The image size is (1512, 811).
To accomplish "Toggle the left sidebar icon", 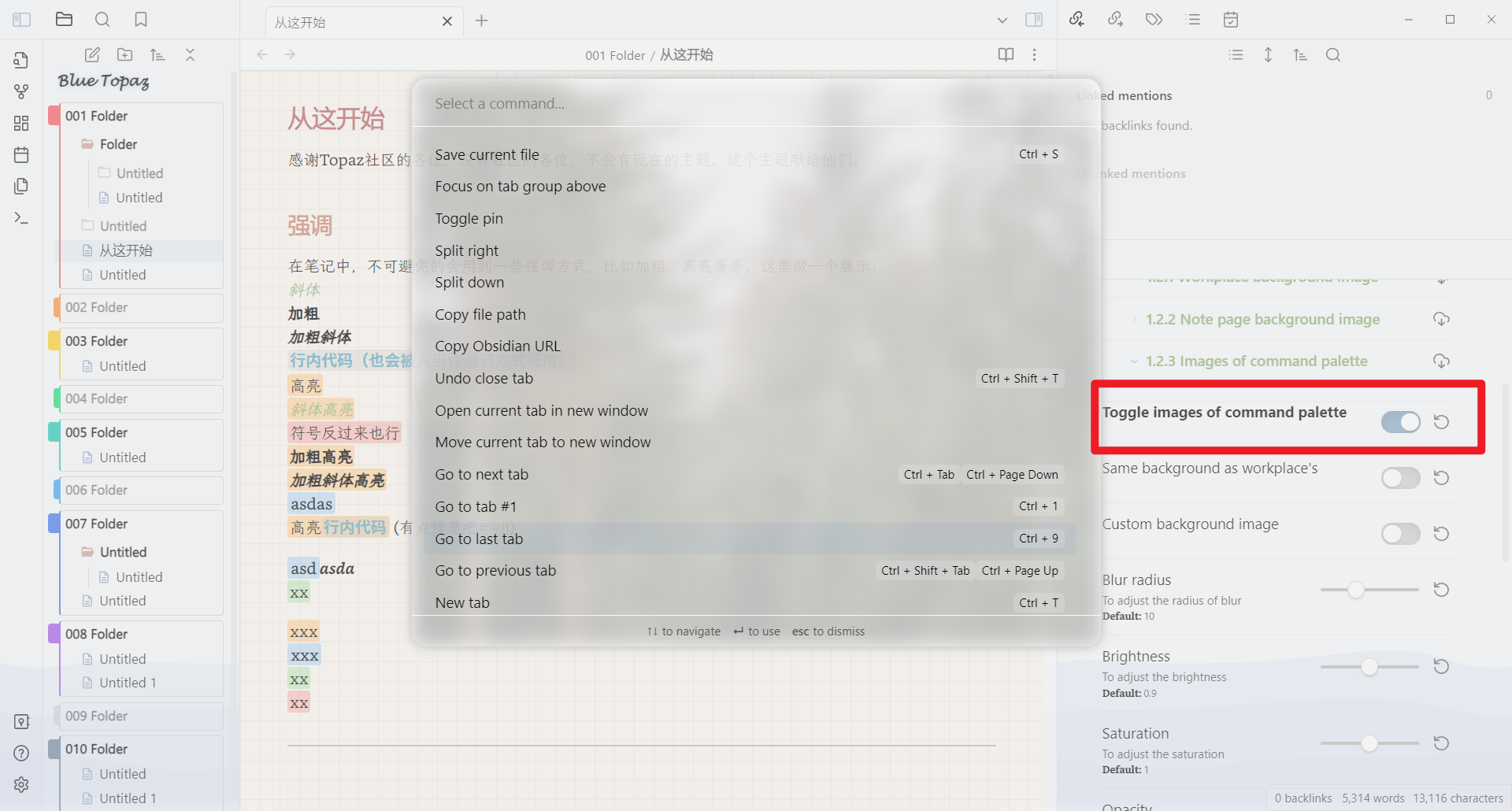I will tap(22, 20).
